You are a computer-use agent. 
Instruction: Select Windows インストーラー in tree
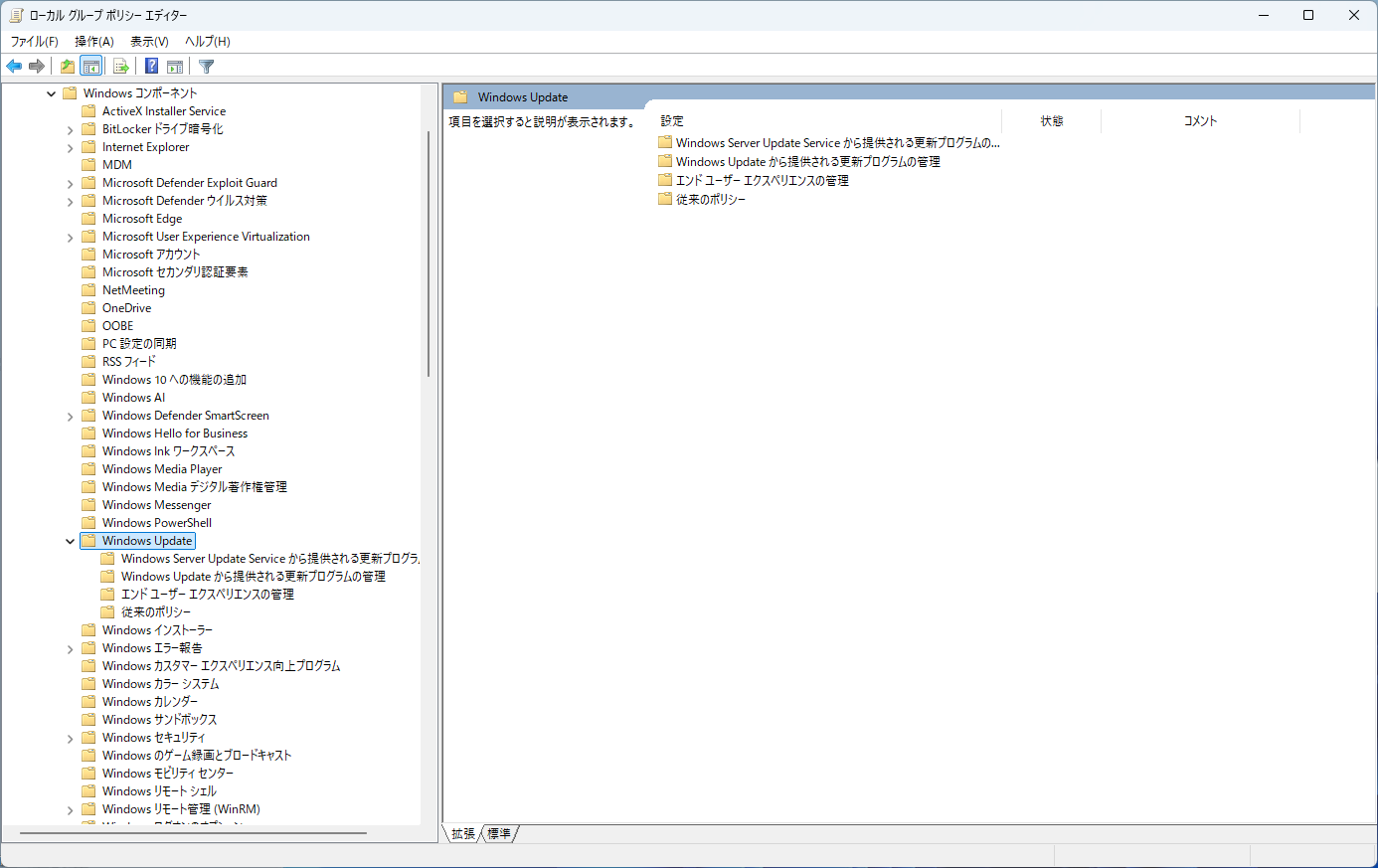point(157,630)
